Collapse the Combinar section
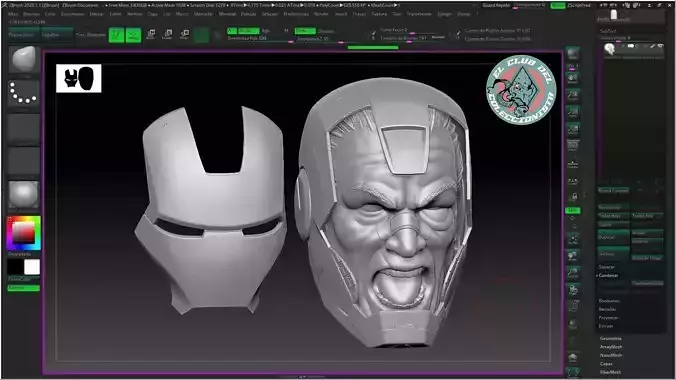676x380 pixels. (608, 275)
